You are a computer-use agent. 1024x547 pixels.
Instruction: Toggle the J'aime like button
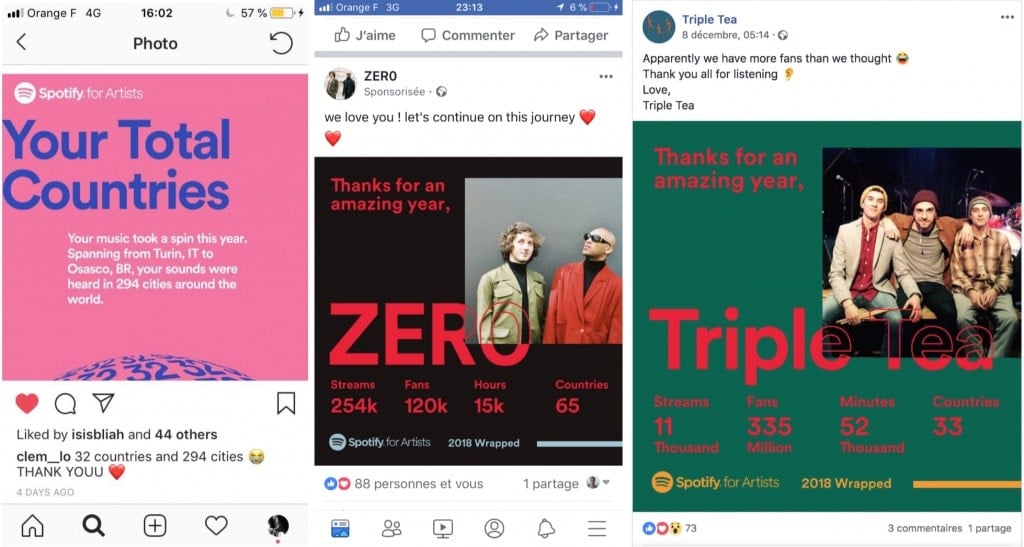(x=365, y=35)
